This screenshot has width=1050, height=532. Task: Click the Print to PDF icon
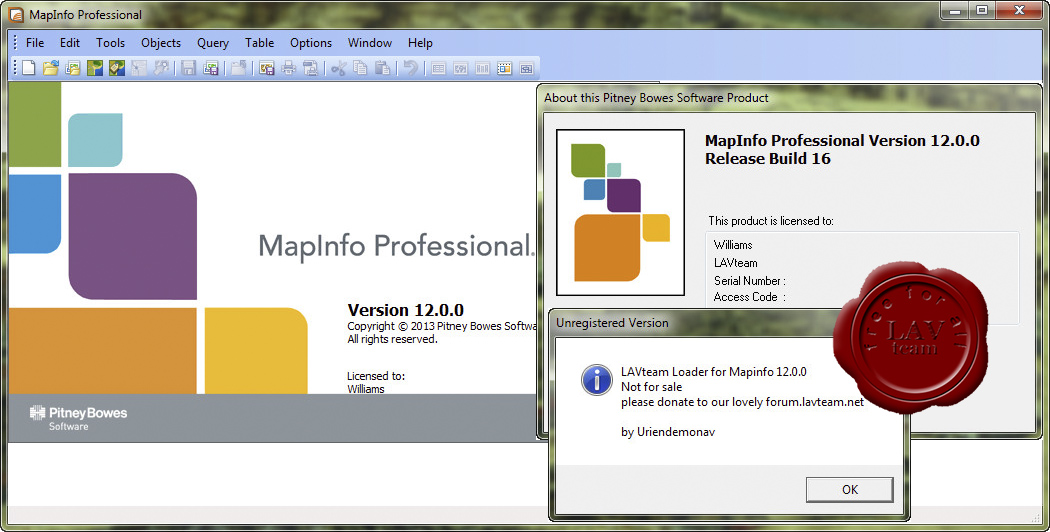coord(311,68)
